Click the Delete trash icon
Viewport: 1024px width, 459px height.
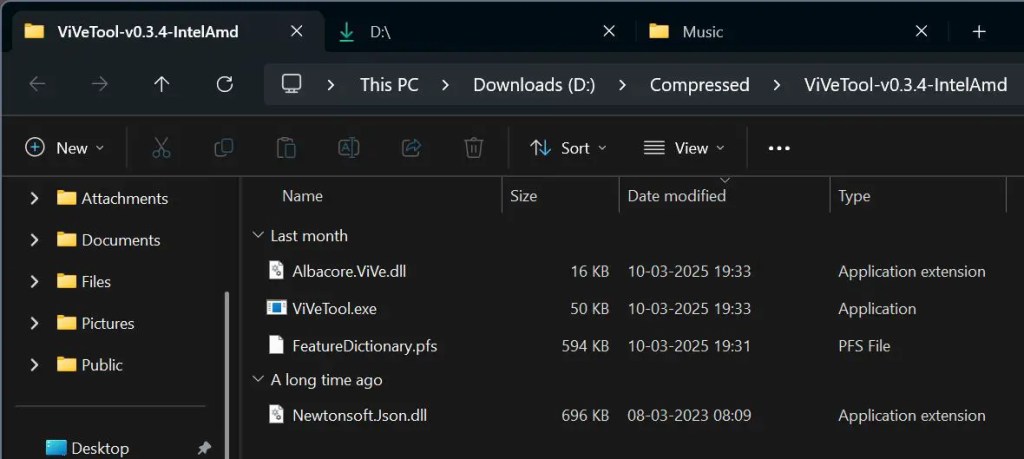click(x=473, y=148)
